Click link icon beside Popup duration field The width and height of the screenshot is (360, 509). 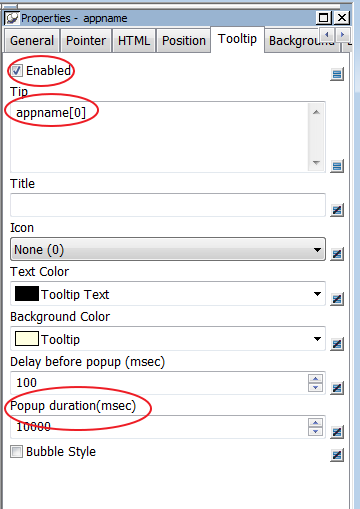pos(337,432)
